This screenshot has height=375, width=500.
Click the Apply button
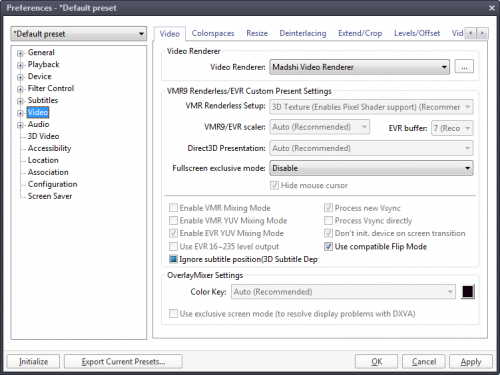[471, 362]
